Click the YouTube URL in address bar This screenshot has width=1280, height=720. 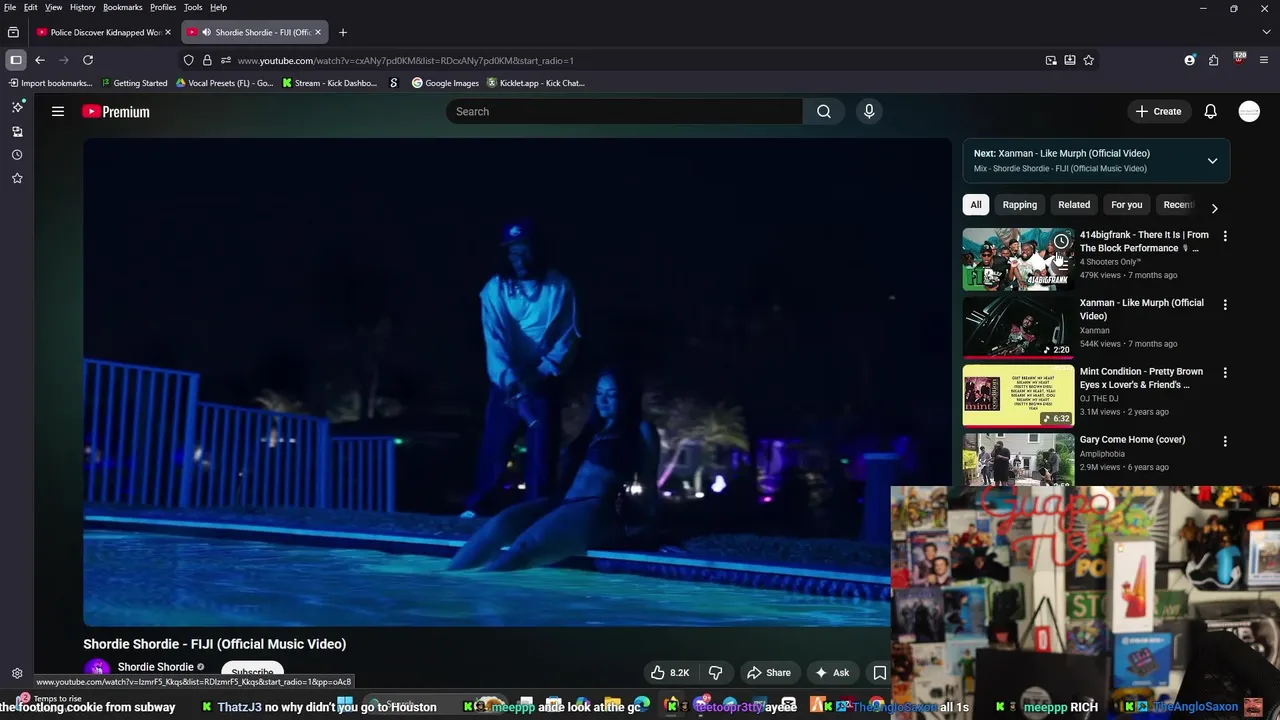pos(405,61)
